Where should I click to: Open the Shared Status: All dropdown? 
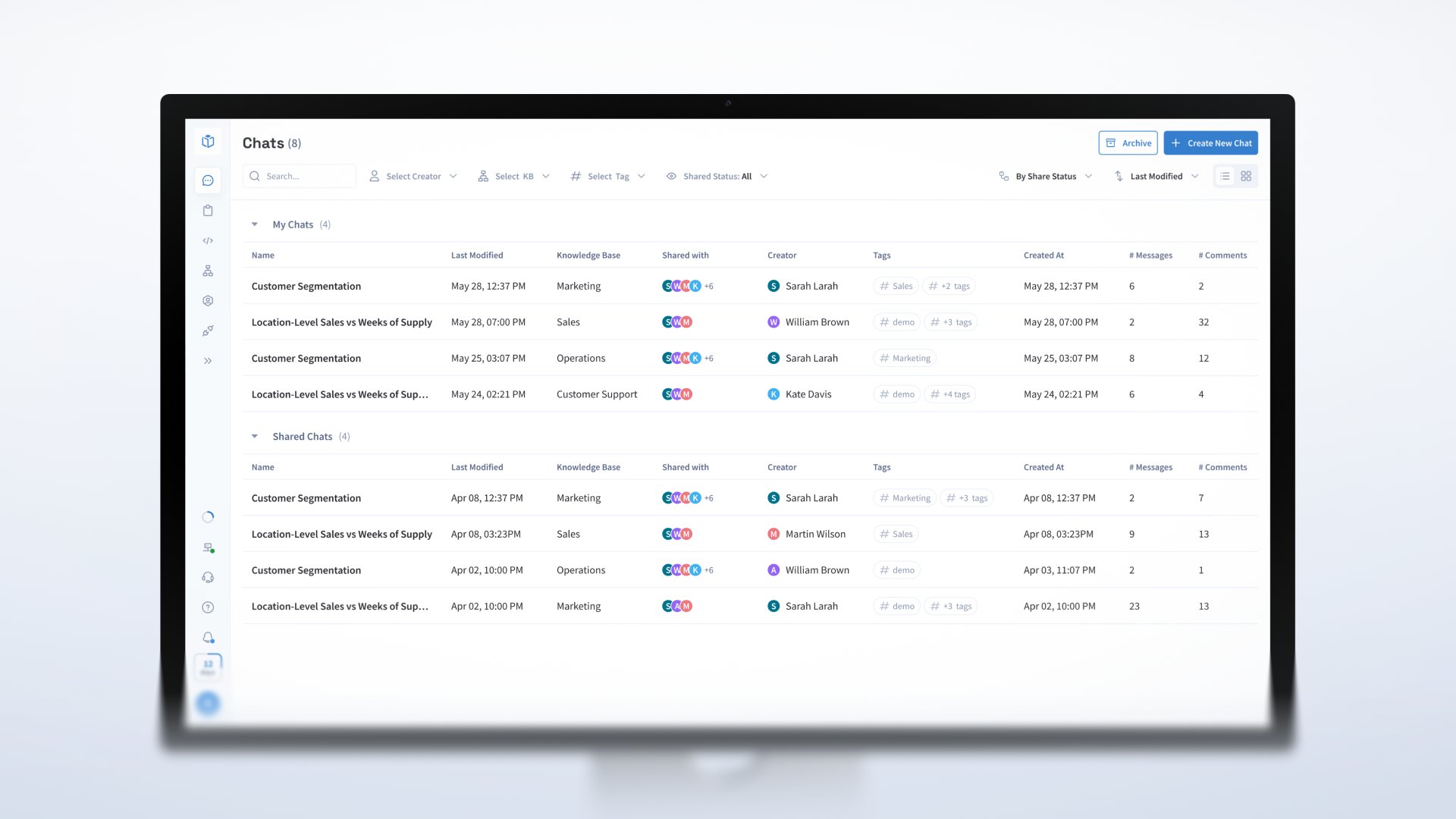click(717, 176)
